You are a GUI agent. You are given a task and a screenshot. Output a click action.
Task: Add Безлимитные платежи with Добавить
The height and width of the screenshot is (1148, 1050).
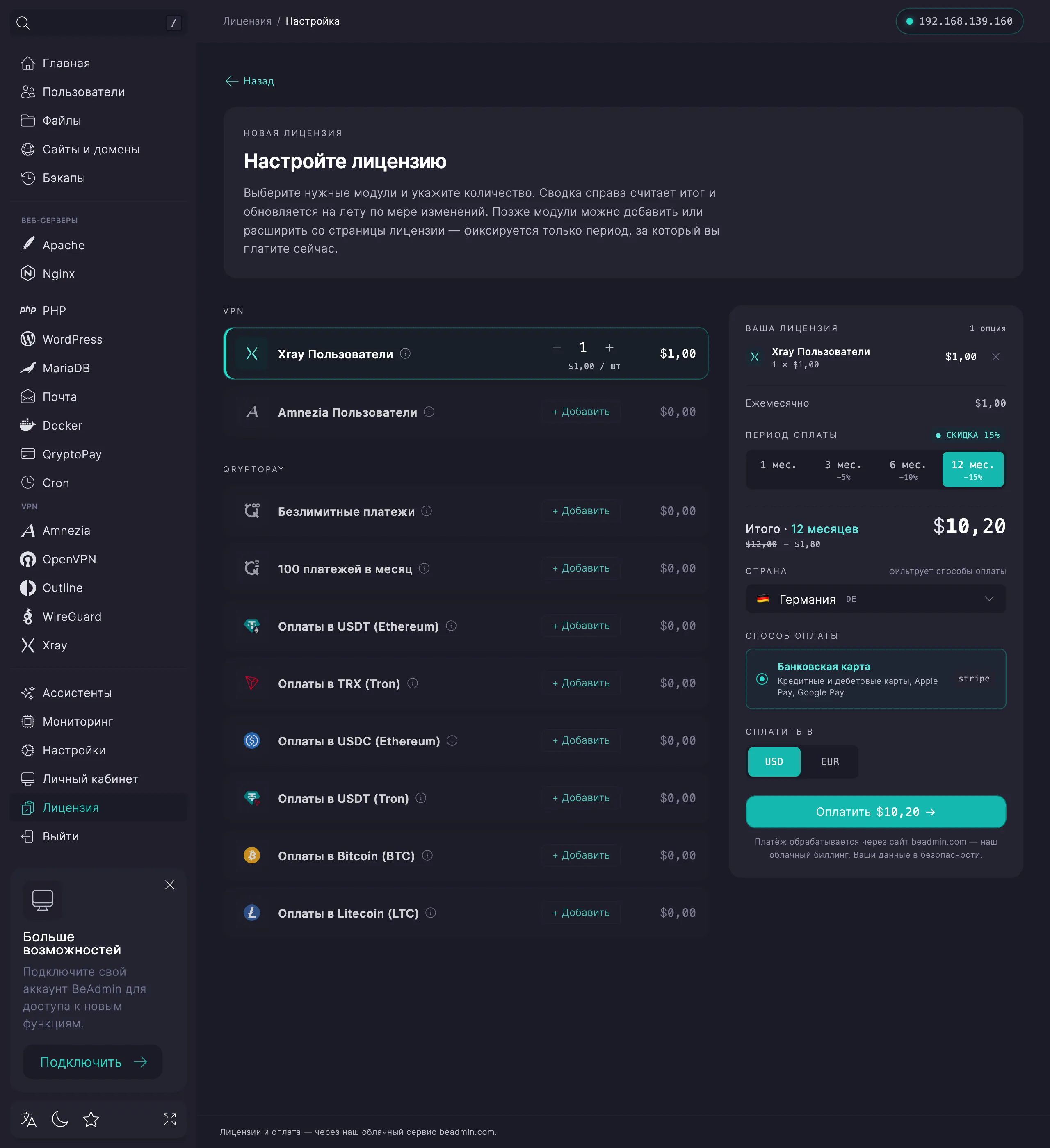tap(581, 511)
